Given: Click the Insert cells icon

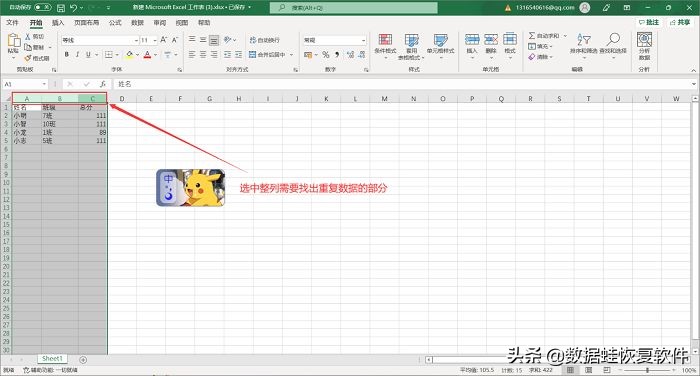Looking at the screenshot, I should click(x=472, y=39).
